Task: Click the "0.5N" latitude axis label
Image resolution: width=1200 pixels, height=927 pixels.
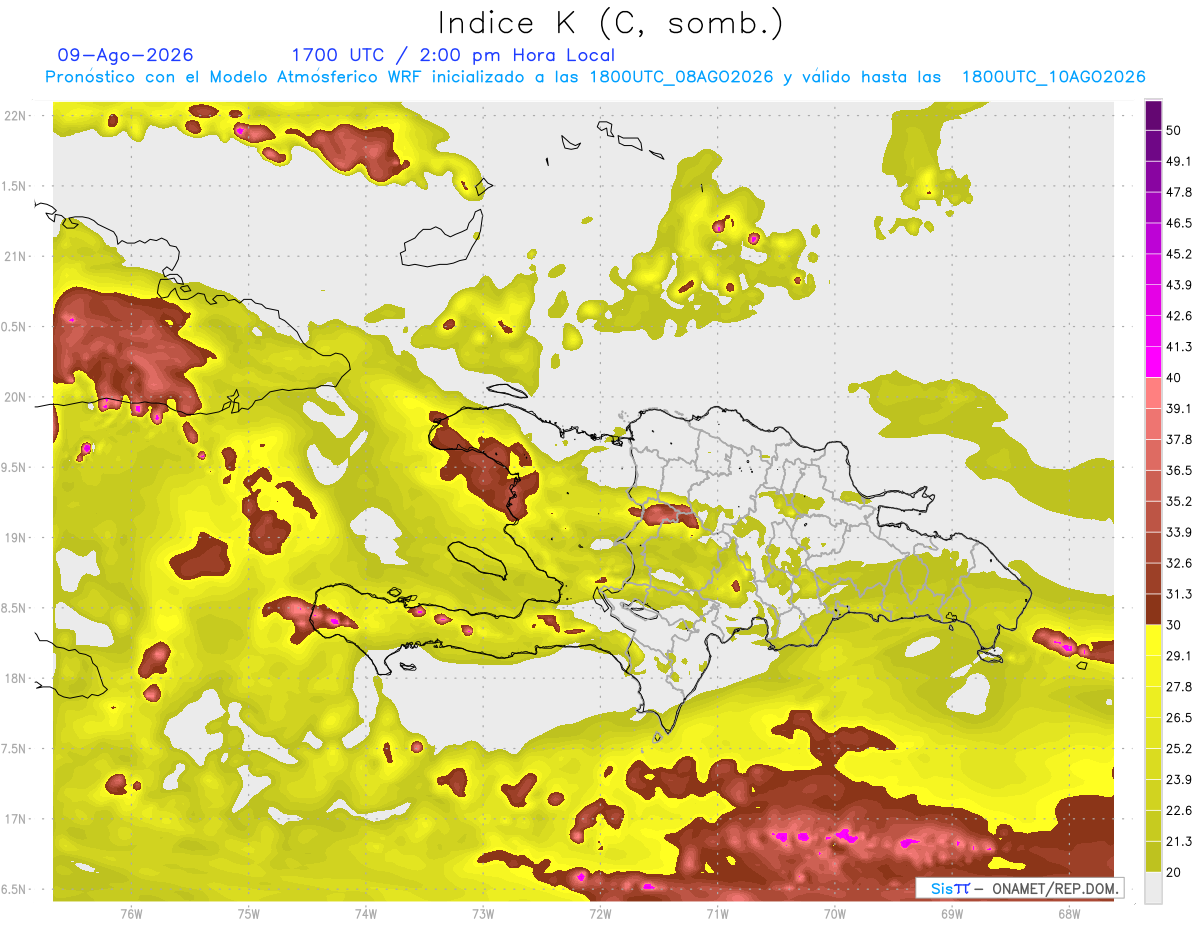Action: [x=13, y=327]
